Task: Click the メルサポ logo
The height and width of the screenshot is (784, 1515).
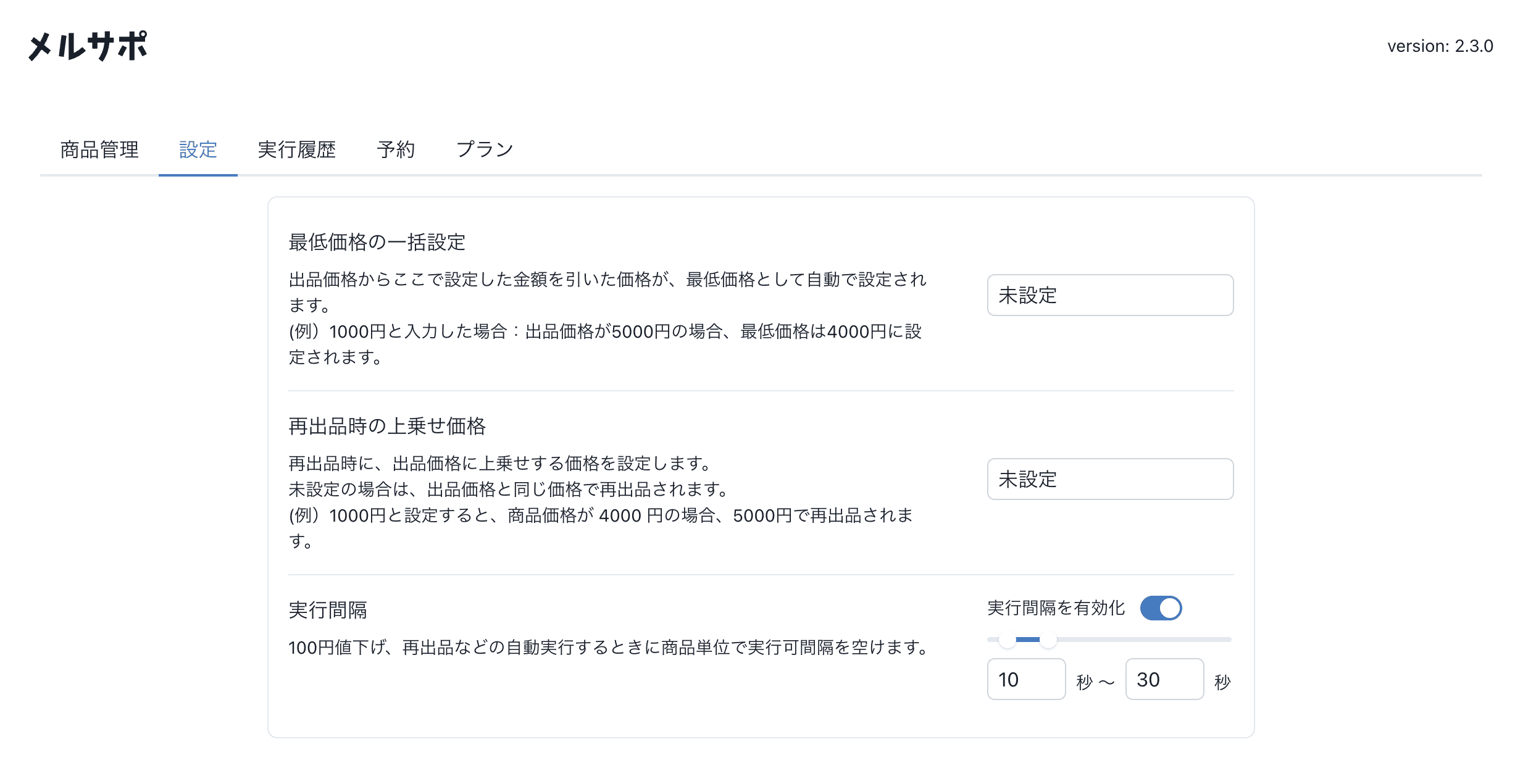Action: tap(88, 46)
